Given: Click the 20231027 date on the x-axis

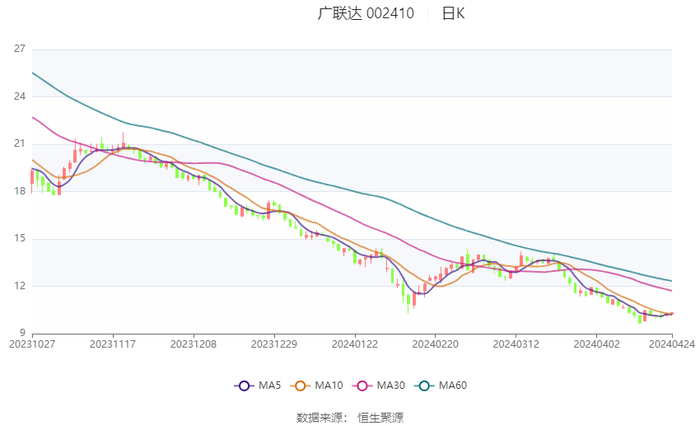Looking at the screenshot, I should click(32, 343).
